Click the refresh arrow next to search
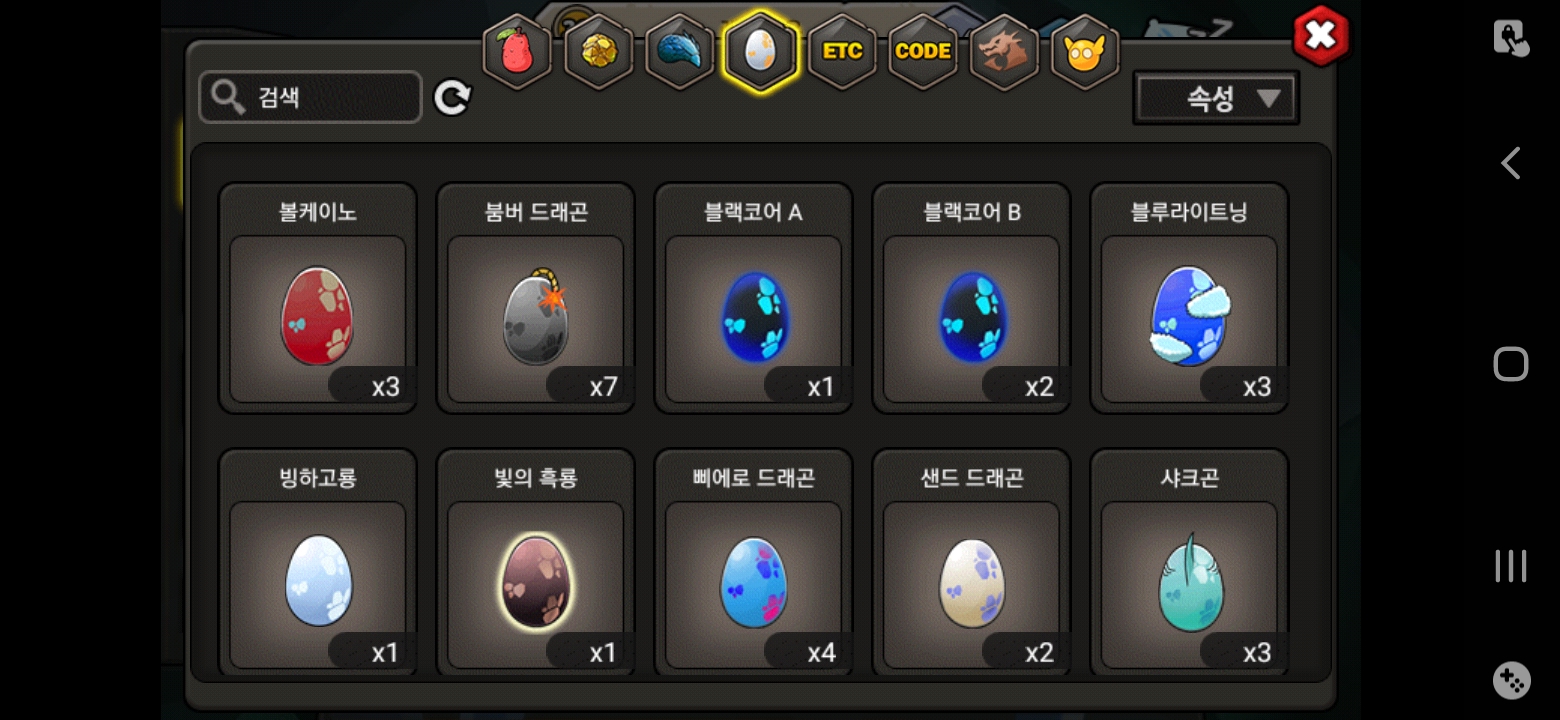This screenshot has height=720, width=1560. [452, 97]
